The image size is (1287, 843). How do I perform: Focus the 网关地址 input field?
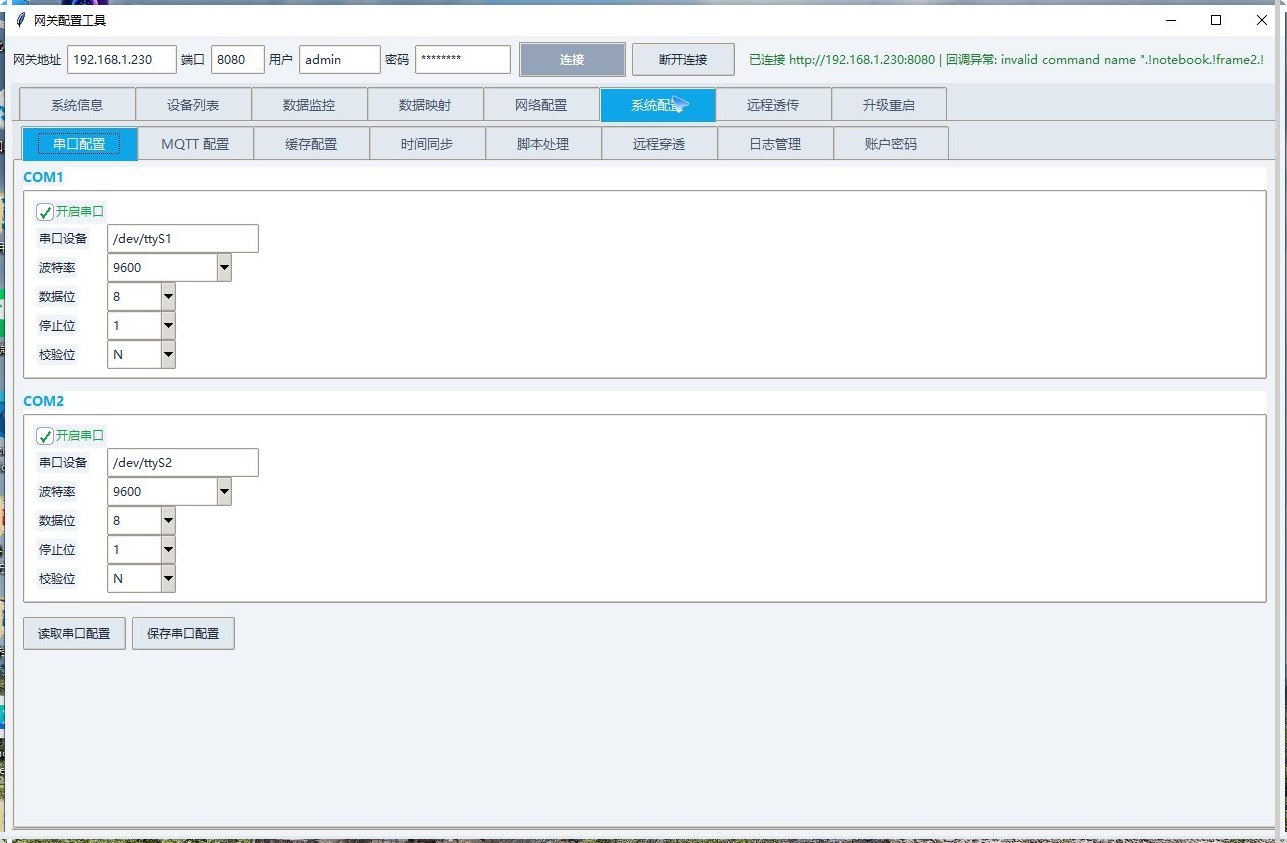pyautogui.click(x=122, y=60)
